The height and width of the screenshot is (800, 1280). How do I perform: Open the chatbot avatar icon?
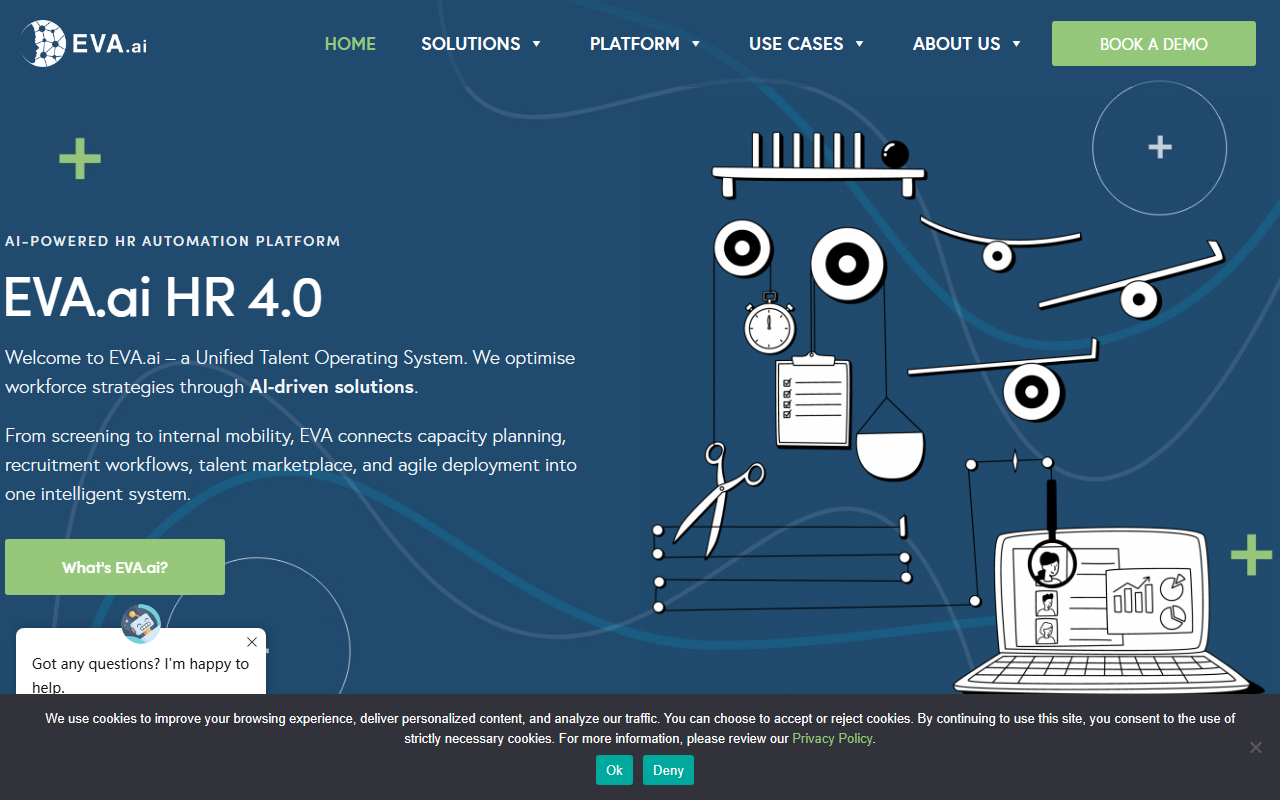(x=141, y=624)
